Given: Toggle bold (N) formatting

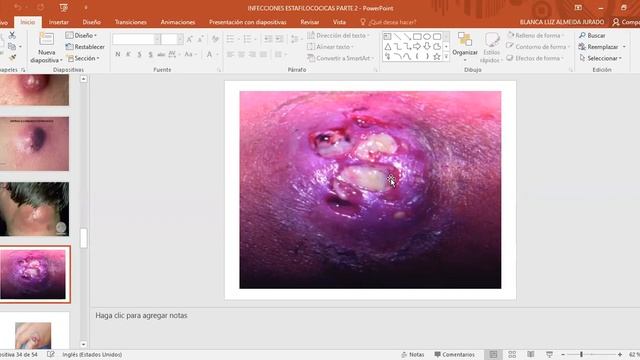Looking at the screenshot, I should coord(118,54).
